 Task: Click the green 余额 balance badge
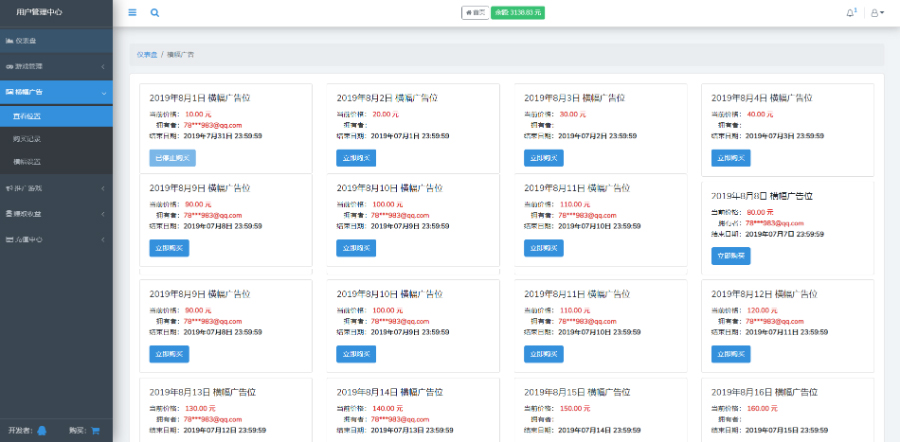pyautogui.click(x=518, y=13)
